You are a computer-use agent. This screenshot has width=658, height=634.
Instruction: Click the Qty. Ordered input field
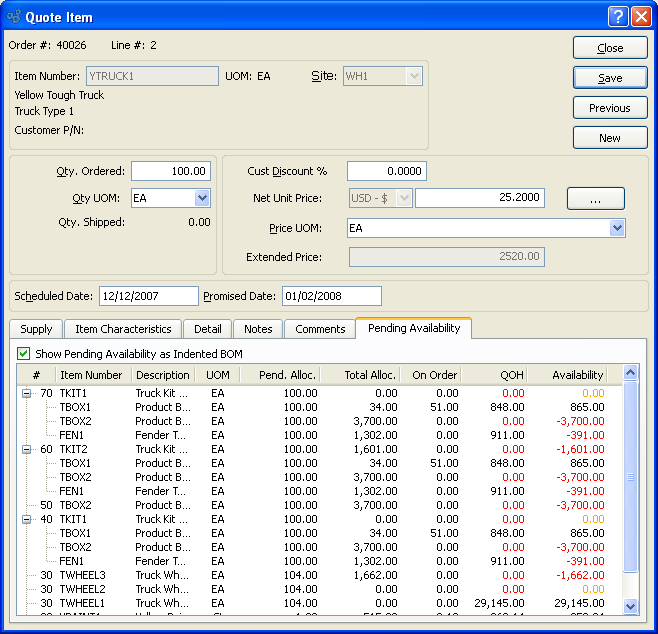point(170,171)
